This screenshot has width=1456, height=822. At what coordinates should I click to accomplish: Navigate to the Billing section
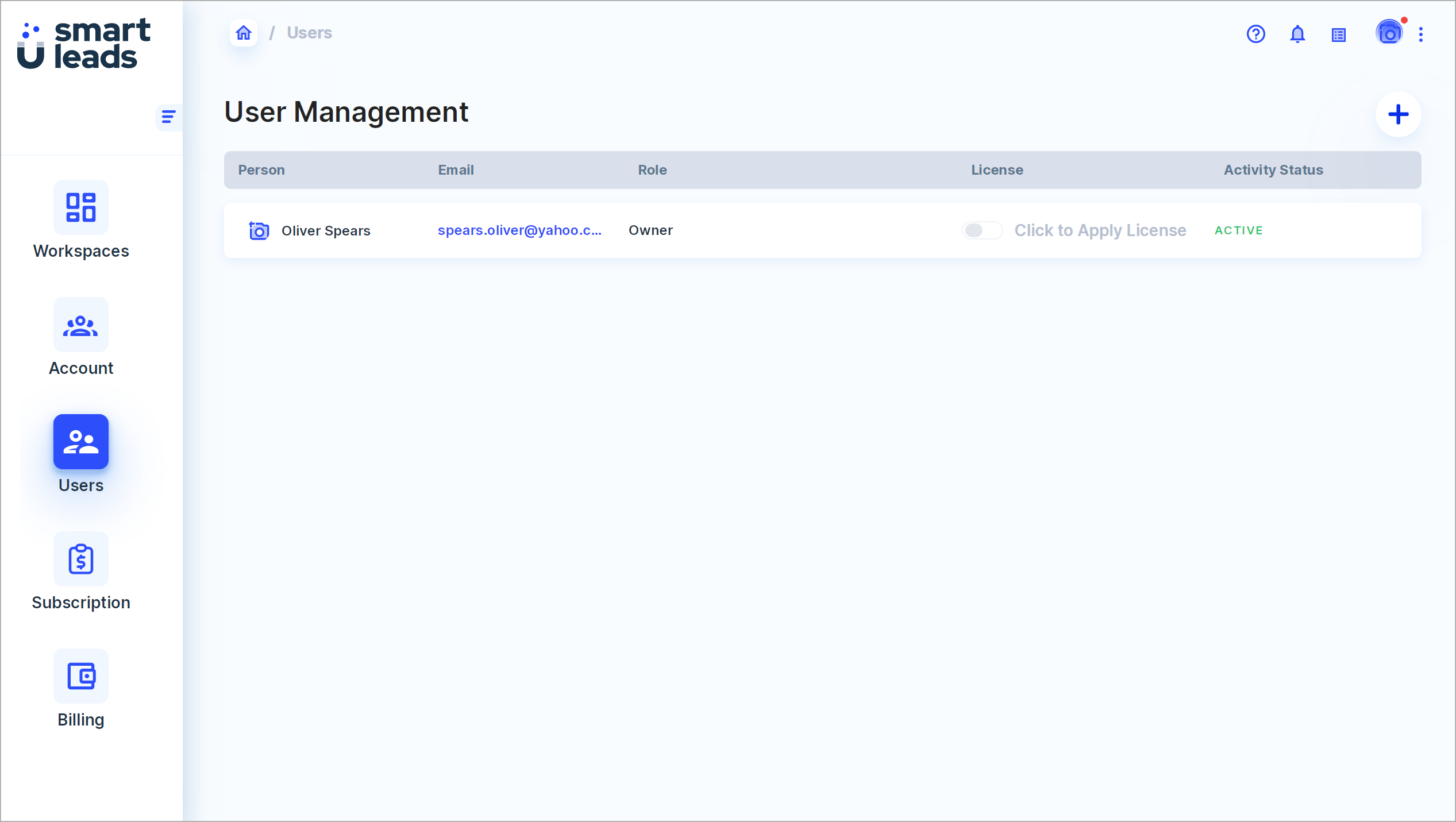pos(81,688)
